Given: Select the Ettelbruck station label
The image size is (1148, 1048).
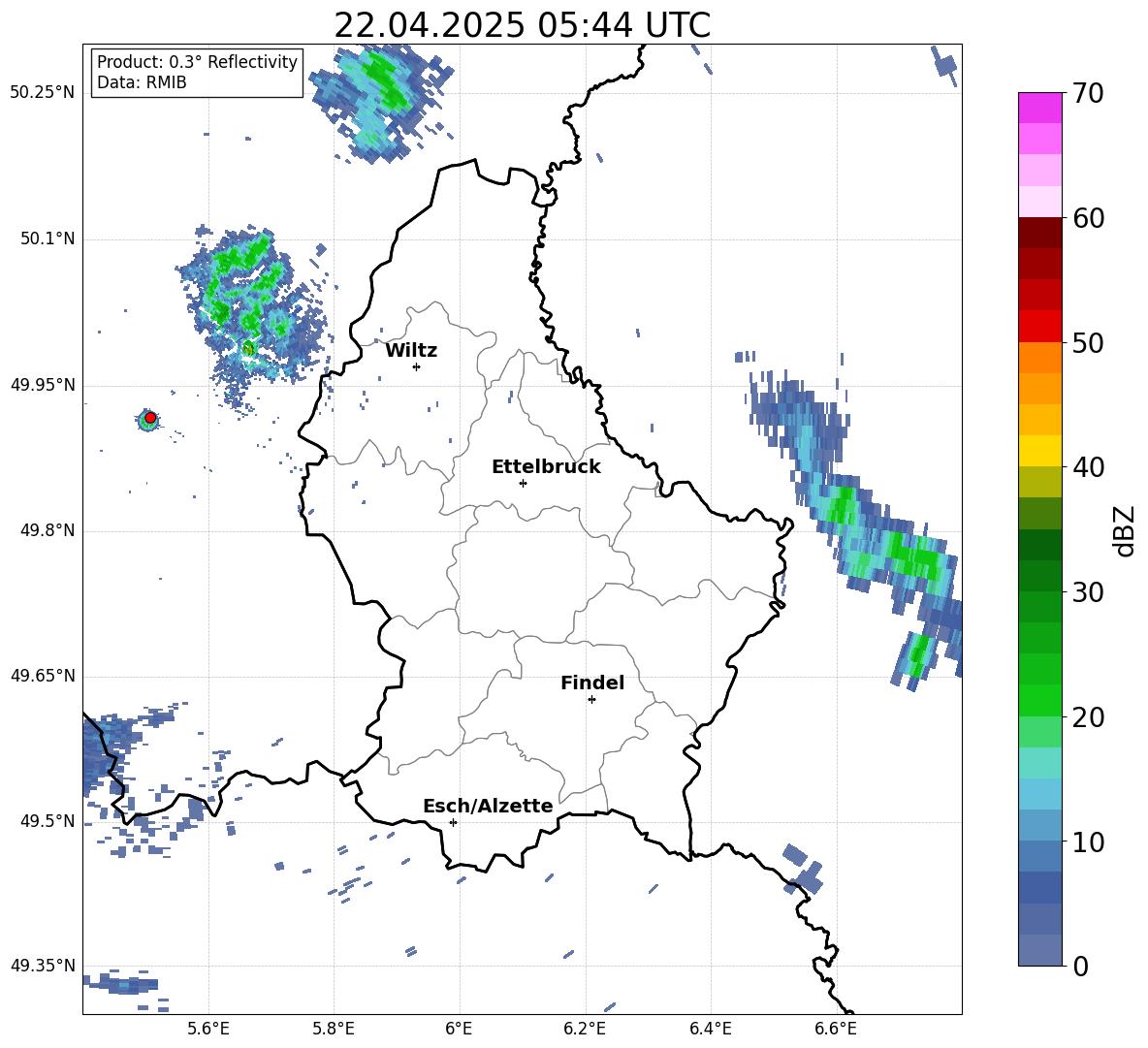Looking at the screenshot, I should point(546,467).
